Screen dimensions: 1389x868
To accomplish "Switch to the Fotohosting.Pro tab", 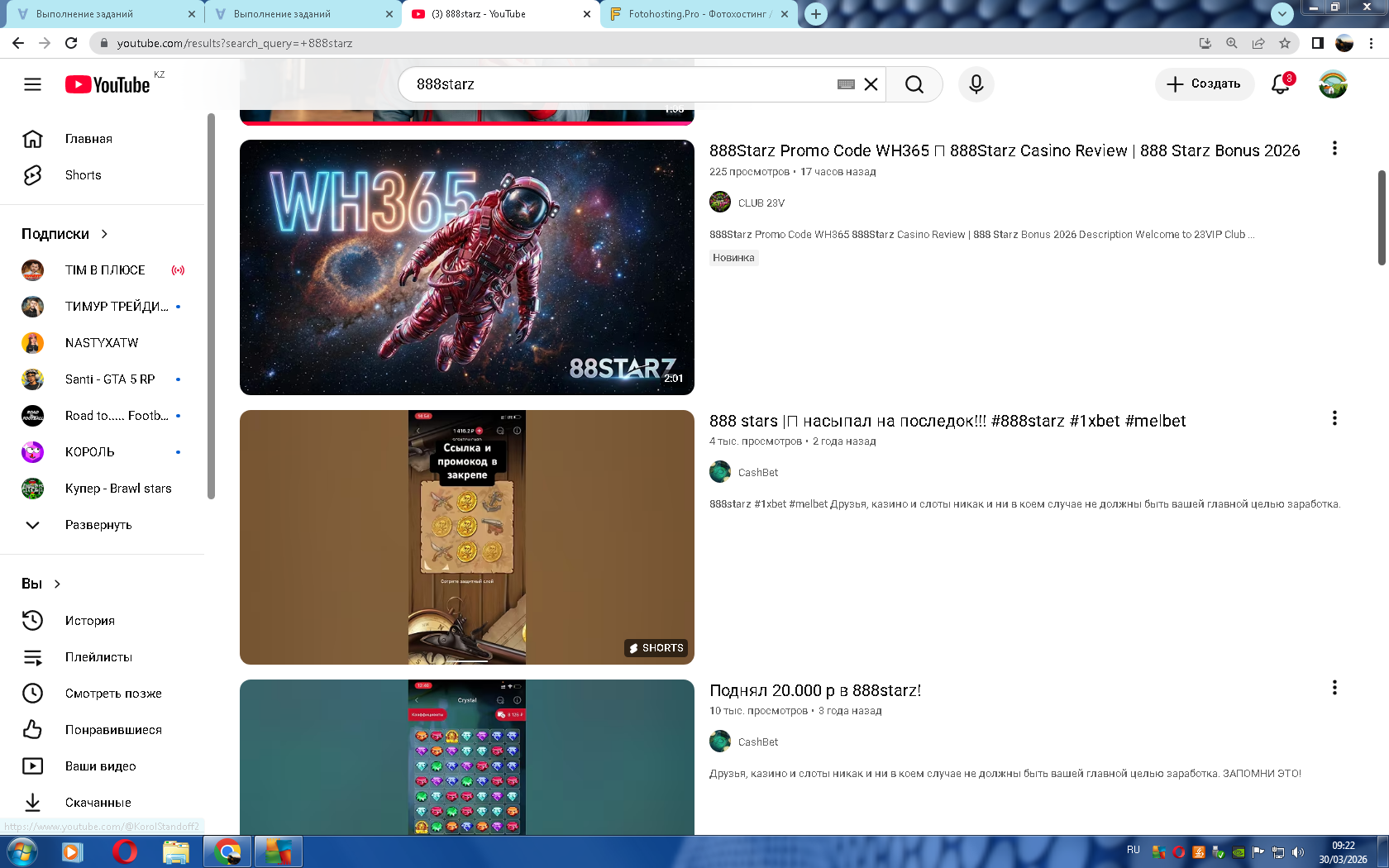I will pyautogui.click(x=699, y=14).
